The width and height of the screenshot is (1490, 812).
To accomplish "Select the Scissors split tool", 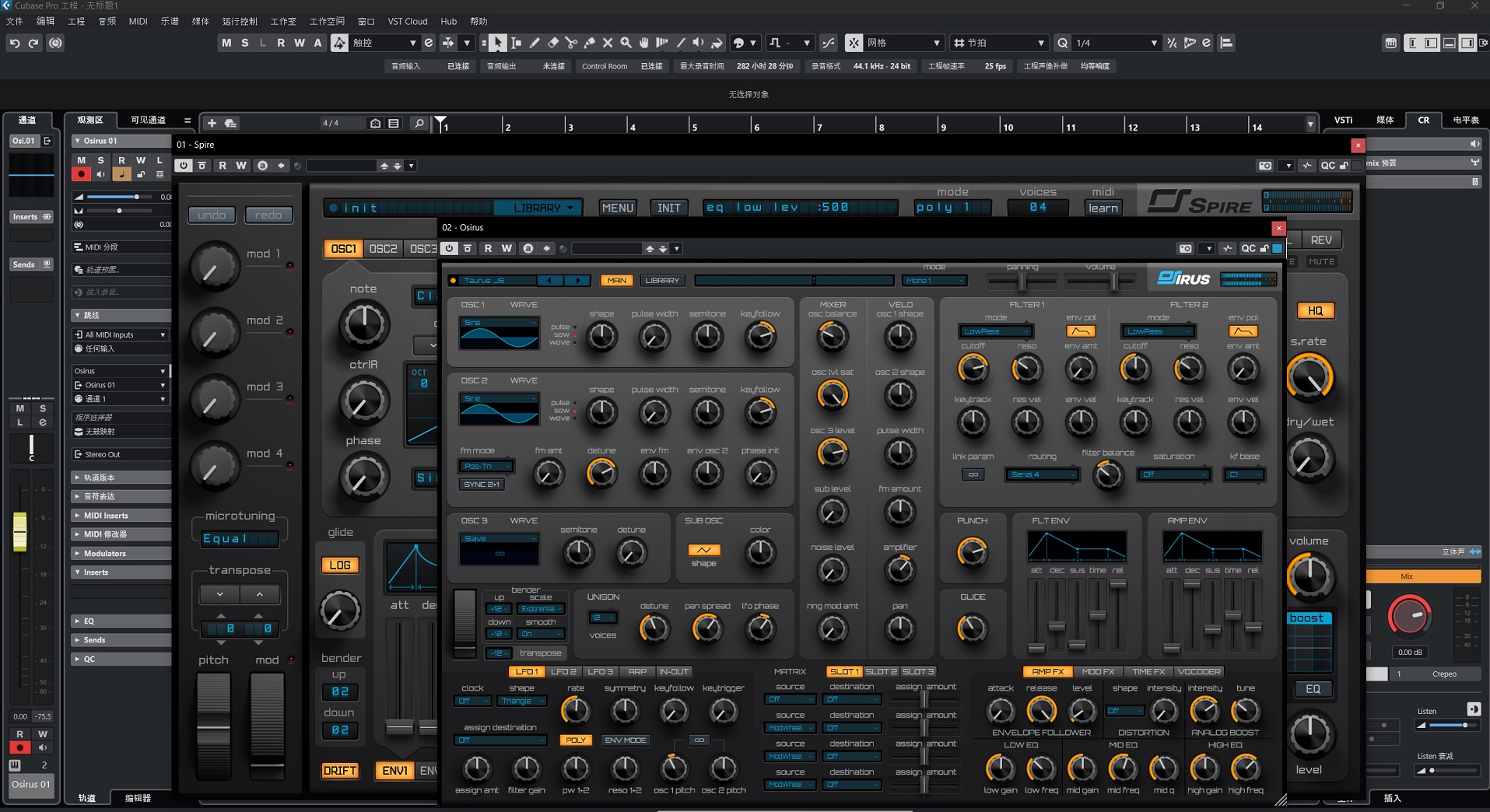I will [571, 43].
